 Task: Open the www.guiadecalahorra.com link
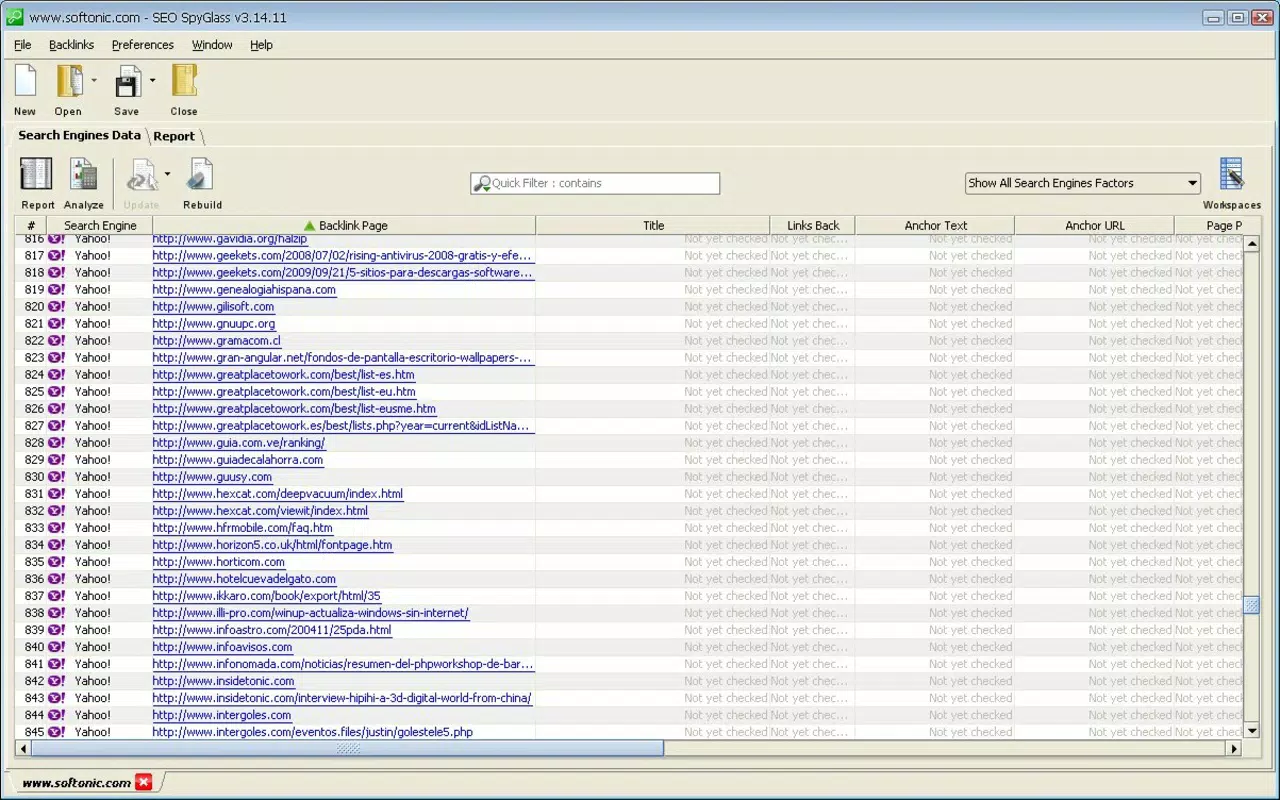237,459
